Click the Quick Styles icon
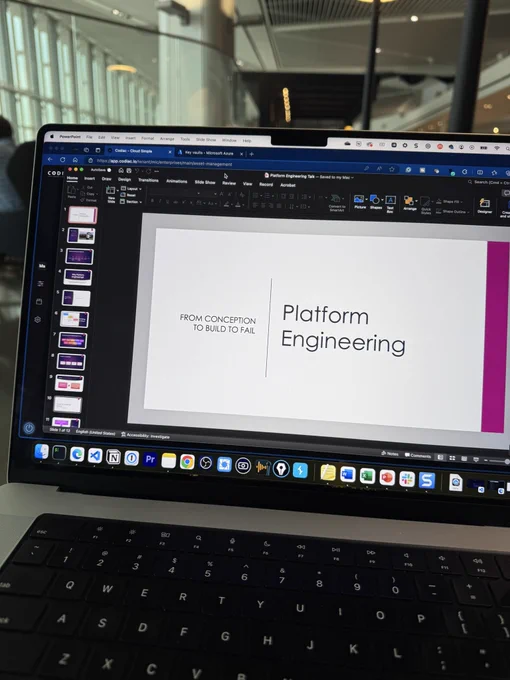 coord(425,201)
